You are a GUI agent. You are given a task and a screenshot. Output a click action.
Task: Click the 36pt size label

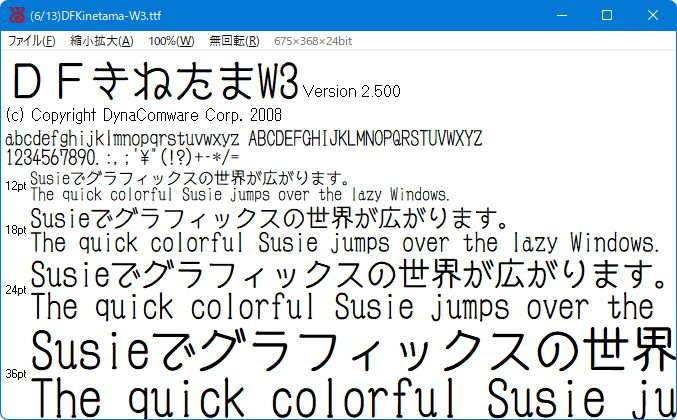[16, 374]
